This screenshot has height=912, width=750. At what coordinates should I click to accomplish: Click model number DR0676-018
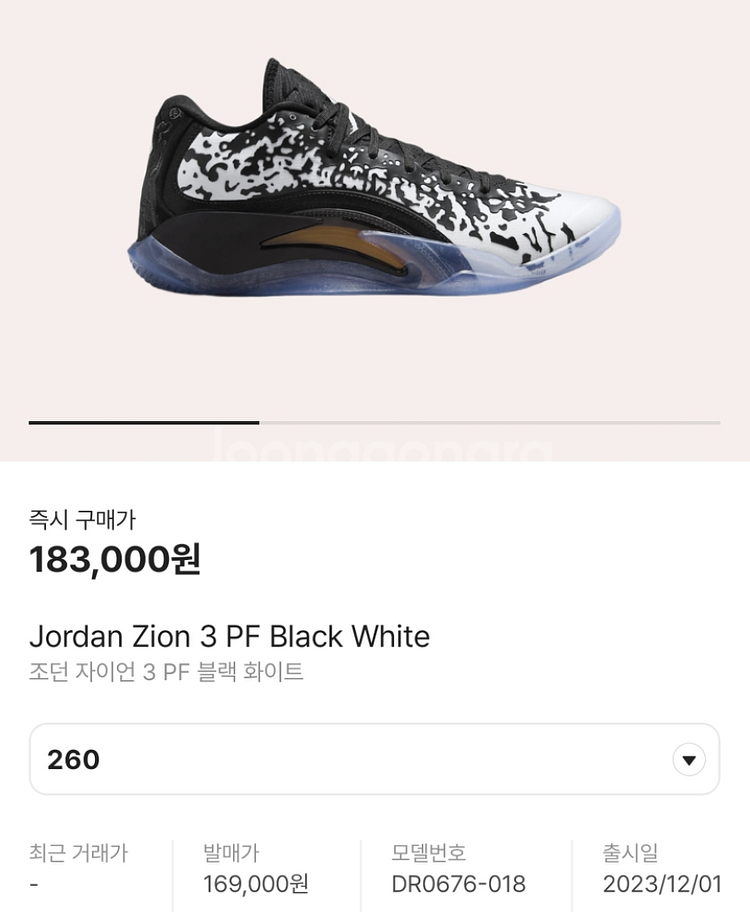458,884
